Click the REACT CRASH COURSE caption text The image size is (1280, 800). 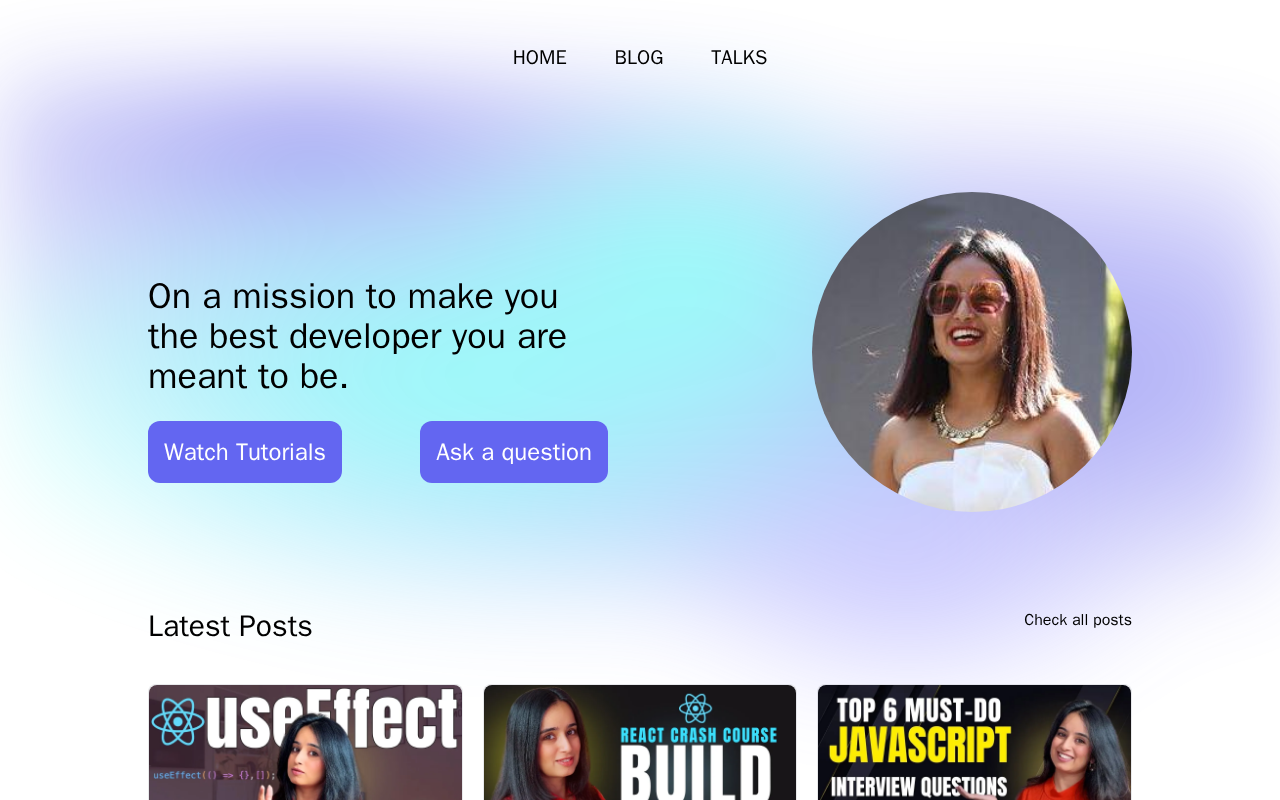coord(699,736)
